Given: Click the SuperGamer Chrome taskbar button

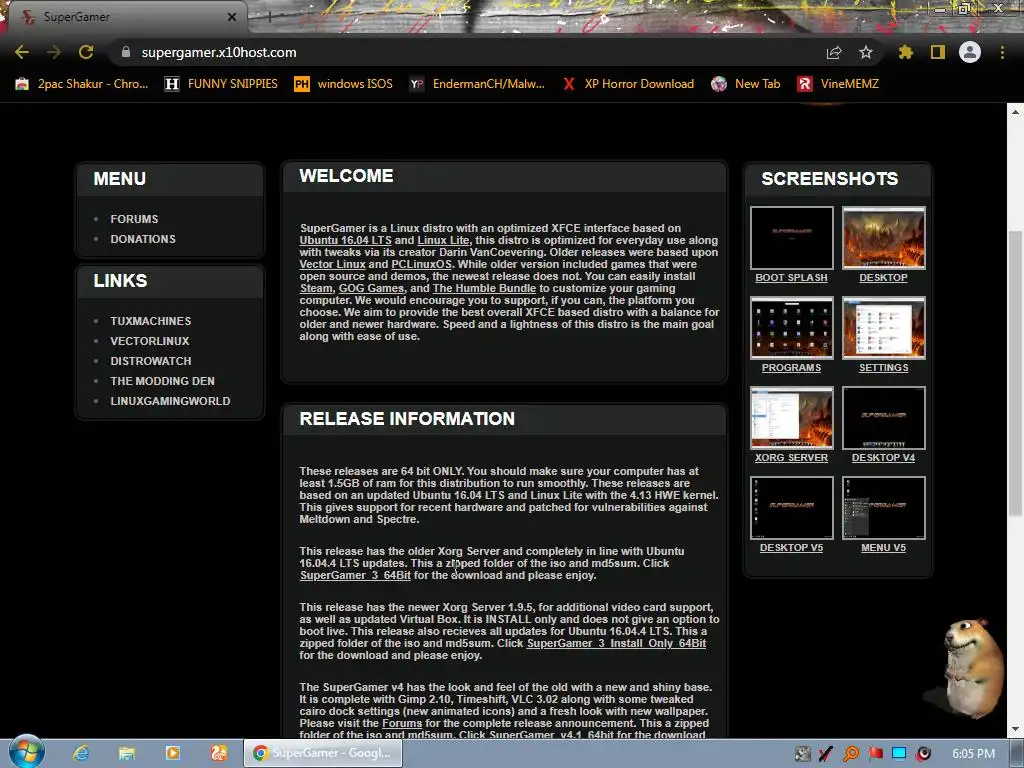Looking at the screenshot, I should pos(323,754).
